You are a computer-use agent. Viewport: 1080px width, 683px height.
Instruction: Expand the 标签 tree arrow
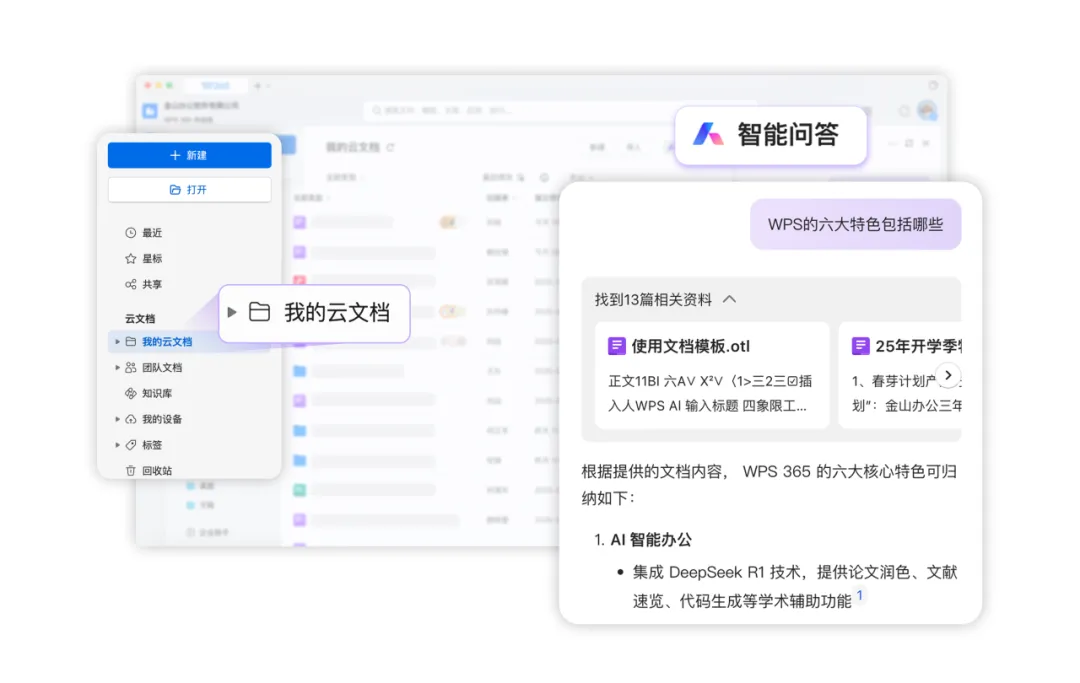pyautogui.click(x=117, y=445)
